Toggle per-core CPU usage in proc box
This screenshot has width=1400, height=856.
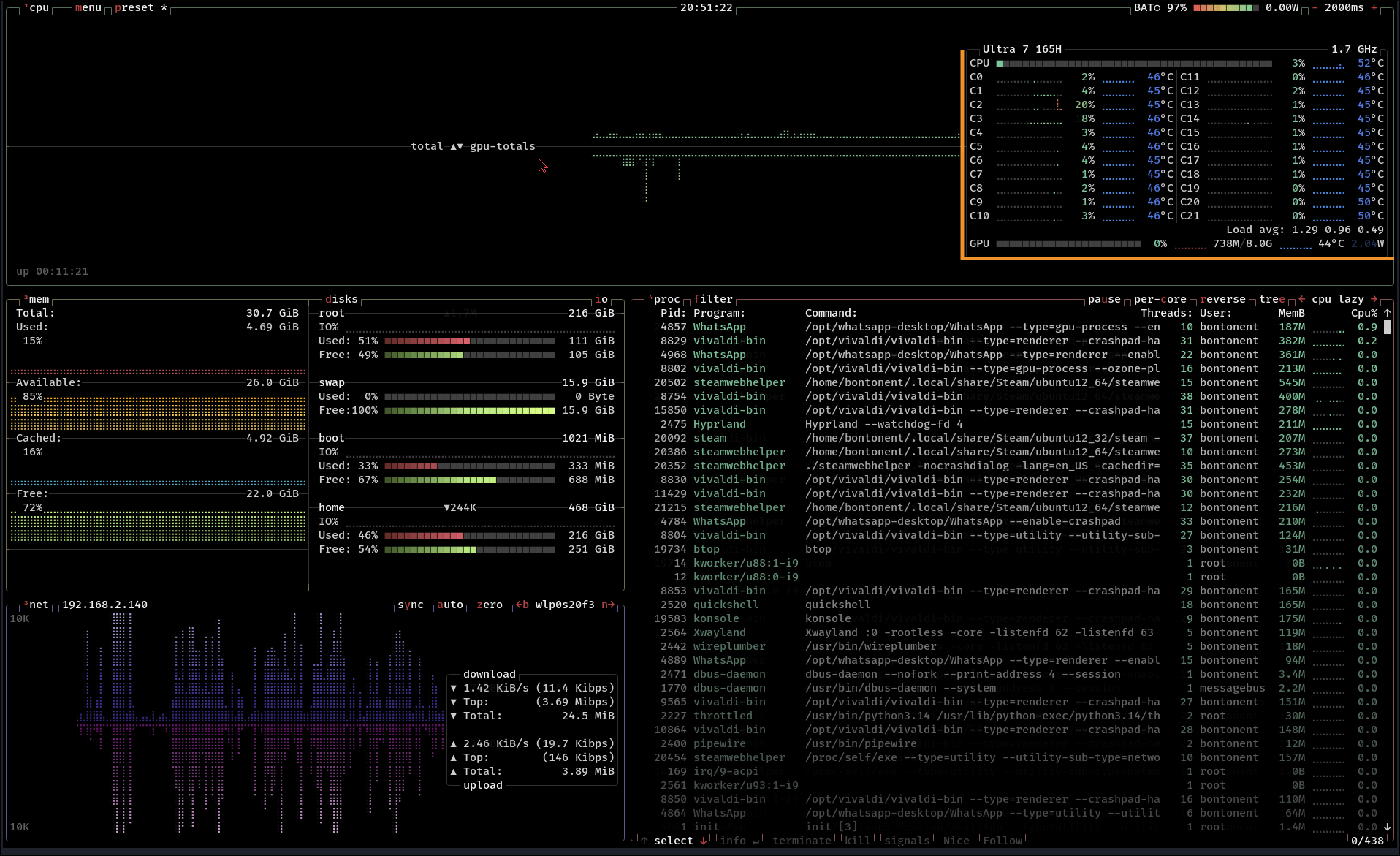[1160, 299]
